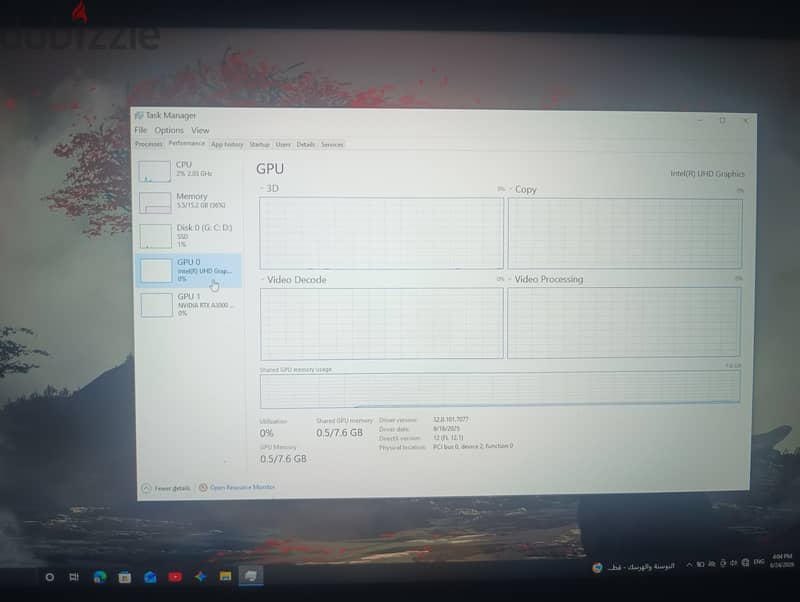The width and height of the screenshot is (800, 602).
Task: Click the ENG language indicator
Action: (x=759, y=562)
